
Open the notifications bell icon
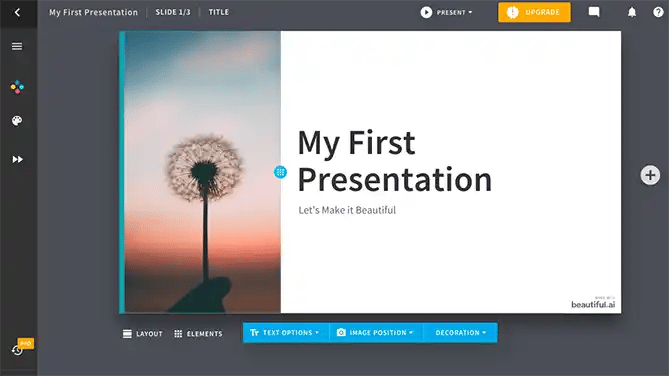632,12
